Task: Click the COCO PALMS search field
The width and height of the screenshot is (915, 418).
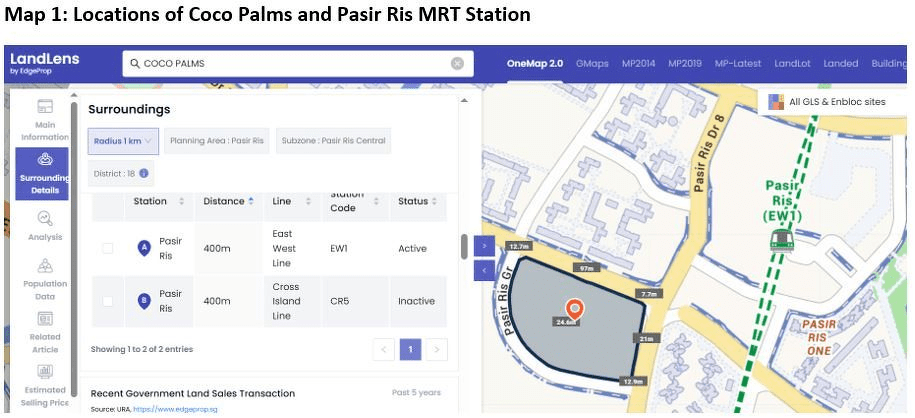Action: tap(290, 64)
